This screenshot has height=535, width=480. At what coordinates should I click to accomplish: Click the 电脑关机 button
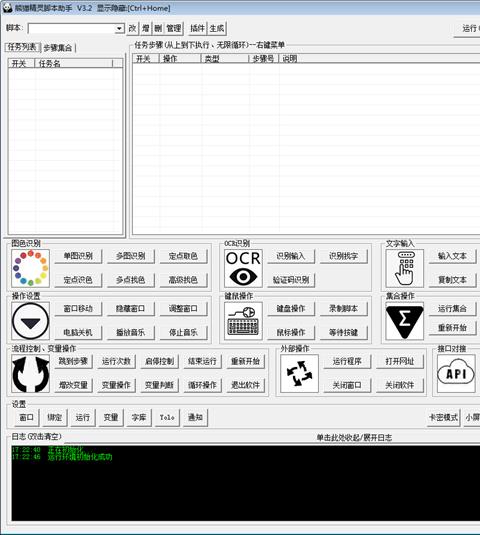78,332
